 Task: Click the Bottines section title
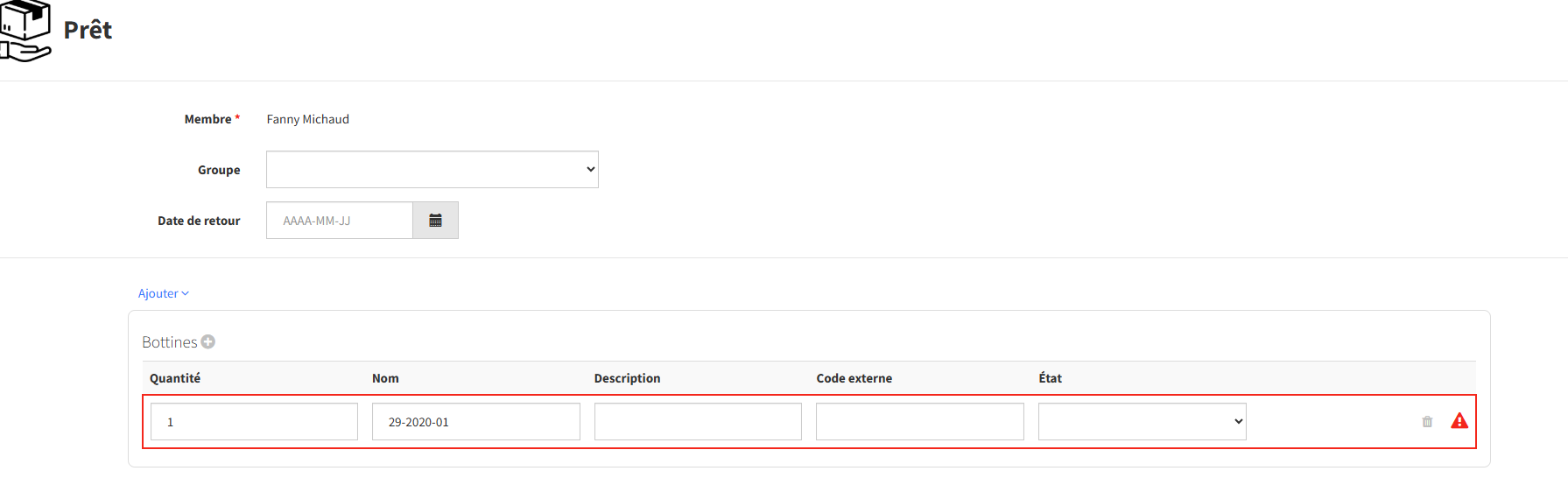click(170, 342)
